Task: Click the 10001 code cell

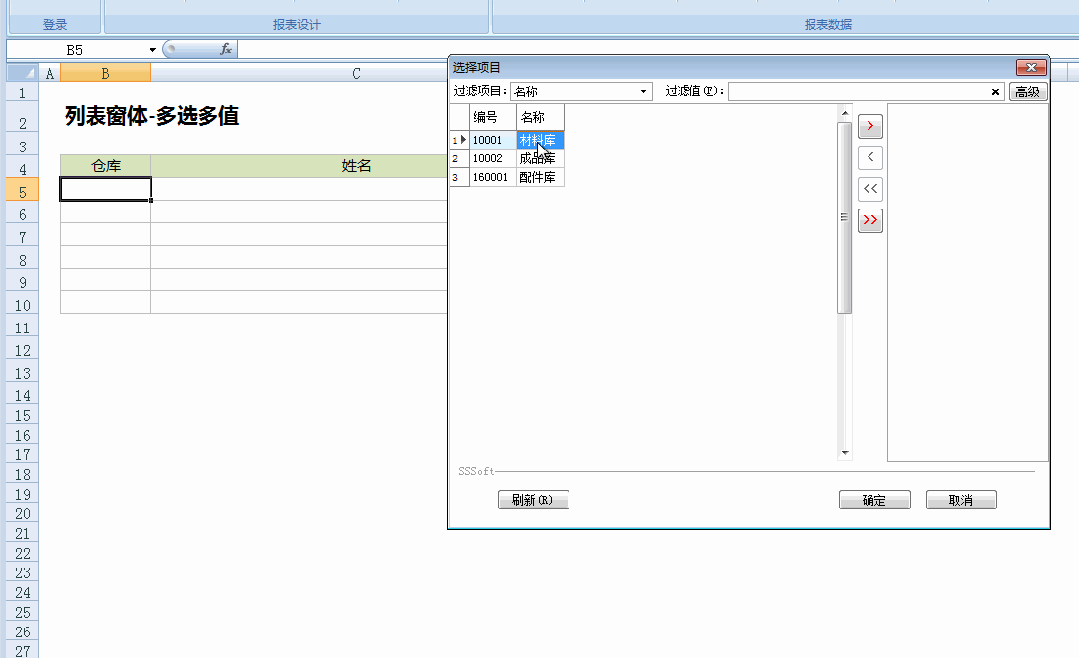Action: (x=493, y=140)
